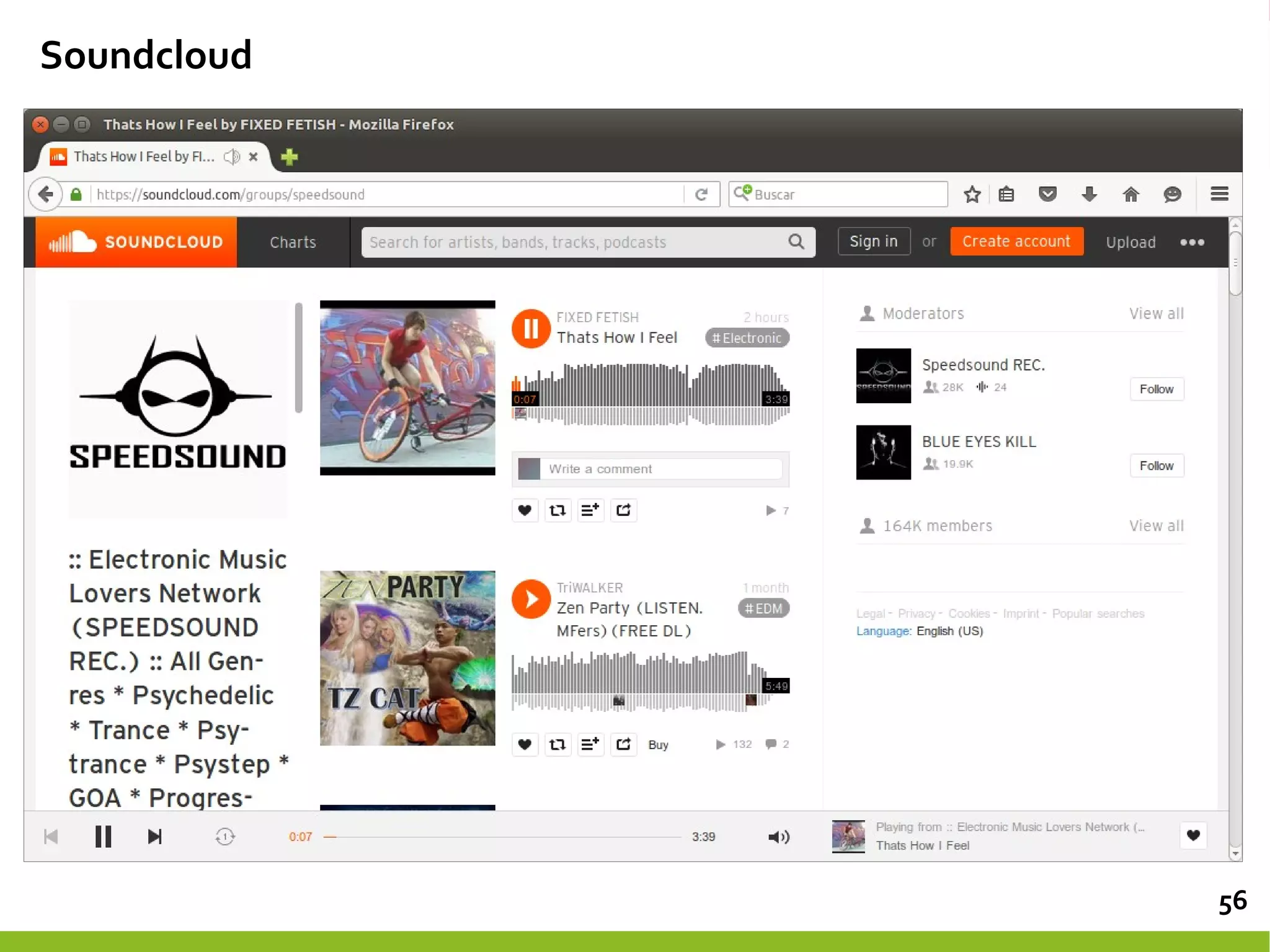Repost the Thats How I Feel track
1270x952 pixels.
557,510
